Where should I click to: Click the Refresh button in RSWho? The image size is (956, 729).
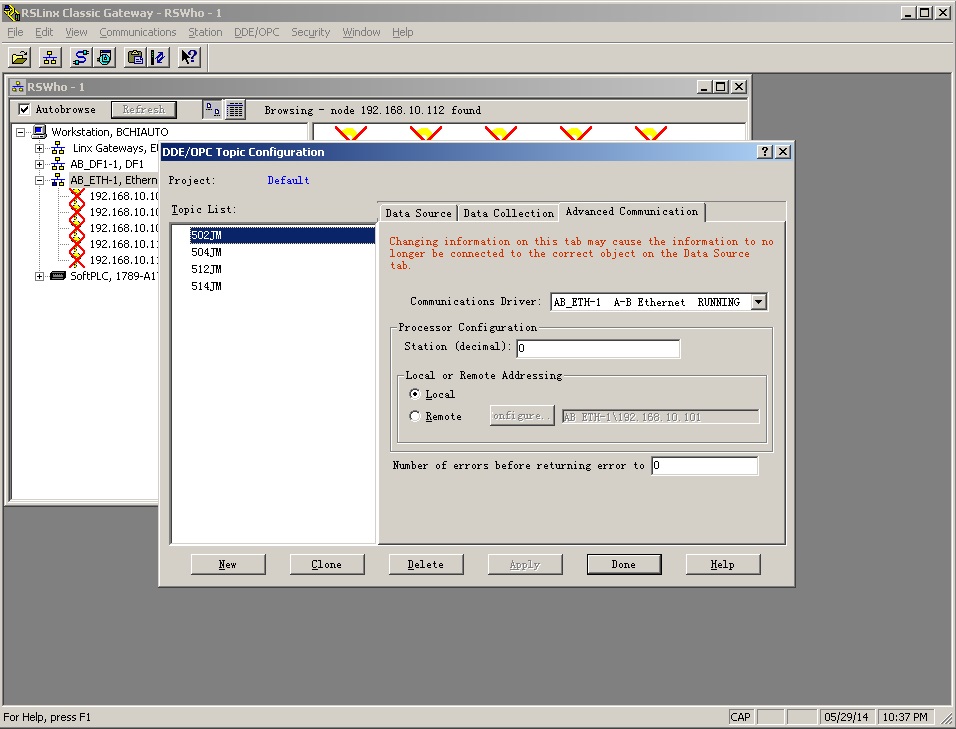point(144,110)
